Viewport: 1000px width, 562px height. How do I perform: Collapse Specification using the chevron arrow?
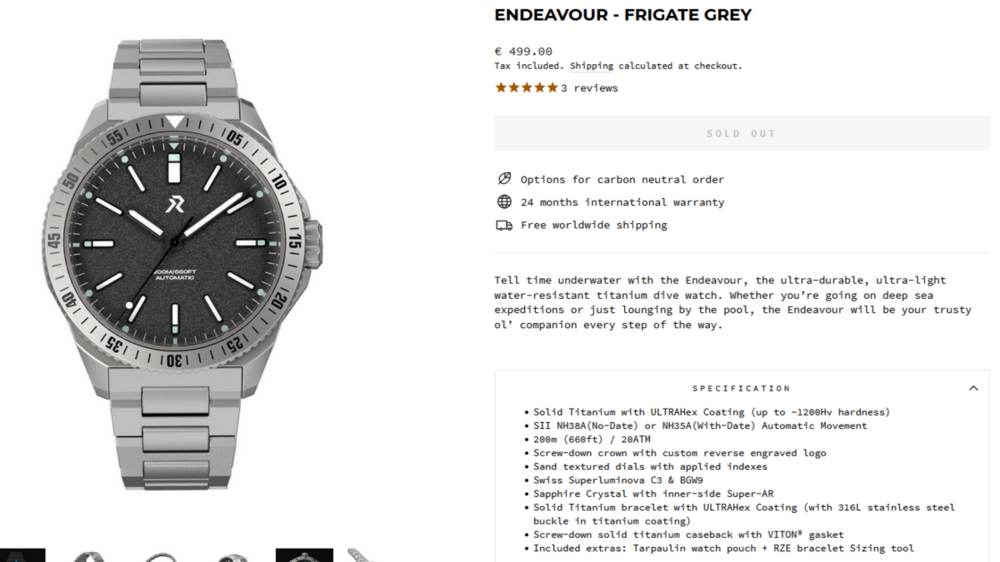pyautogui.click(x=973, y=388)
